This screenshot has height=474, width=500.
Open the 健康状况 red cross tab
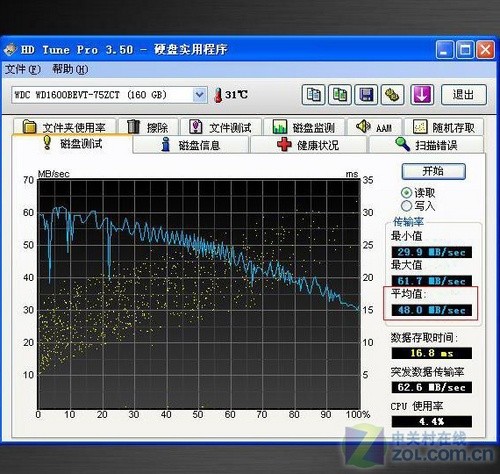308,145
